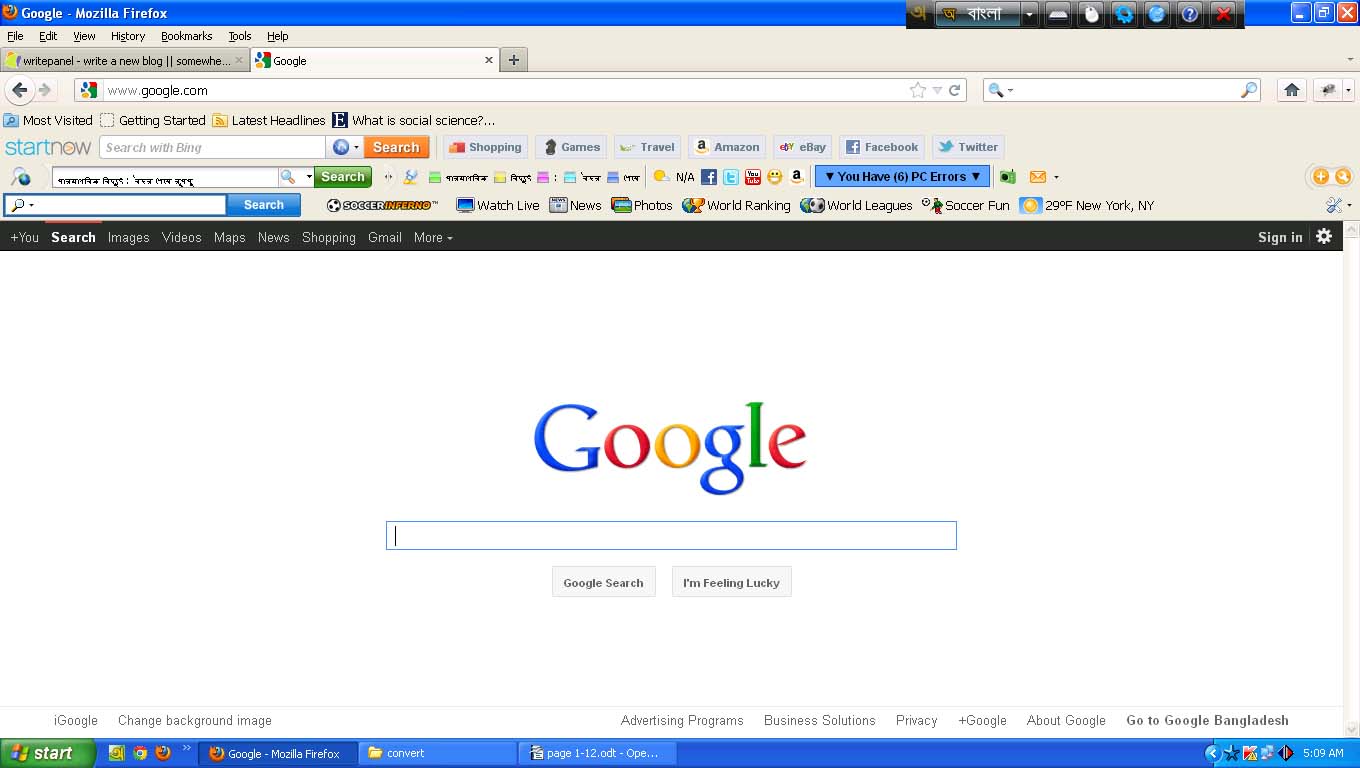Click the 'Search with Bing' input field
The height and width of the screenshot is (768, 1360).
pos(212,147)
